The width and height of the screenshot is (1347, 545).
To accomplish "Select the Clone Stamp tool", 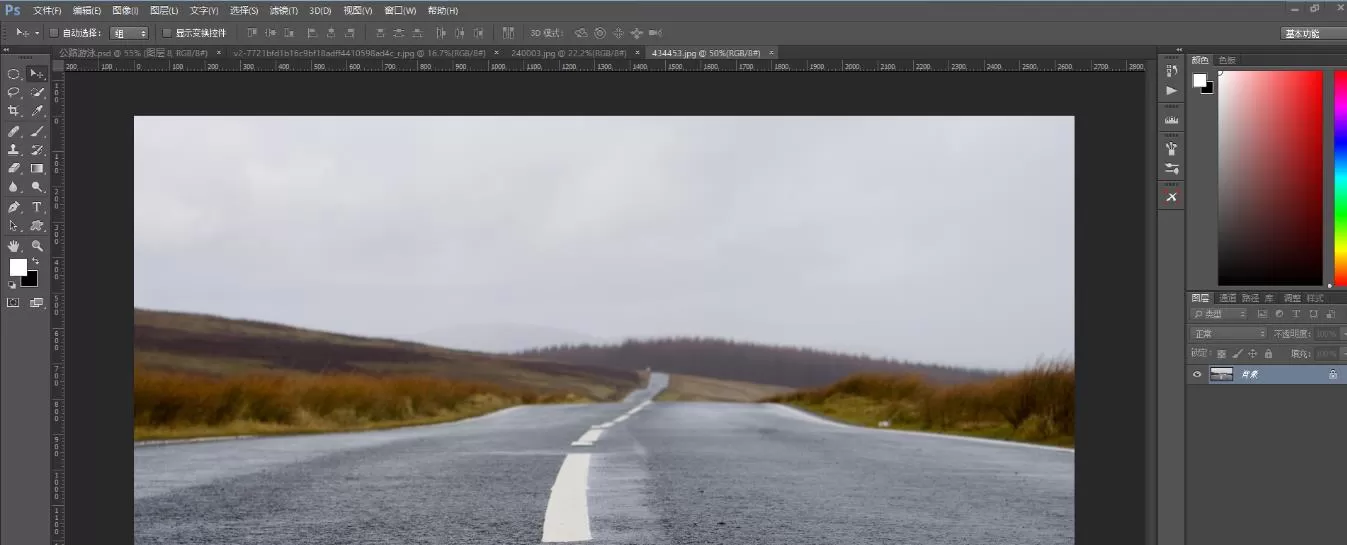I will click(14, 149).
